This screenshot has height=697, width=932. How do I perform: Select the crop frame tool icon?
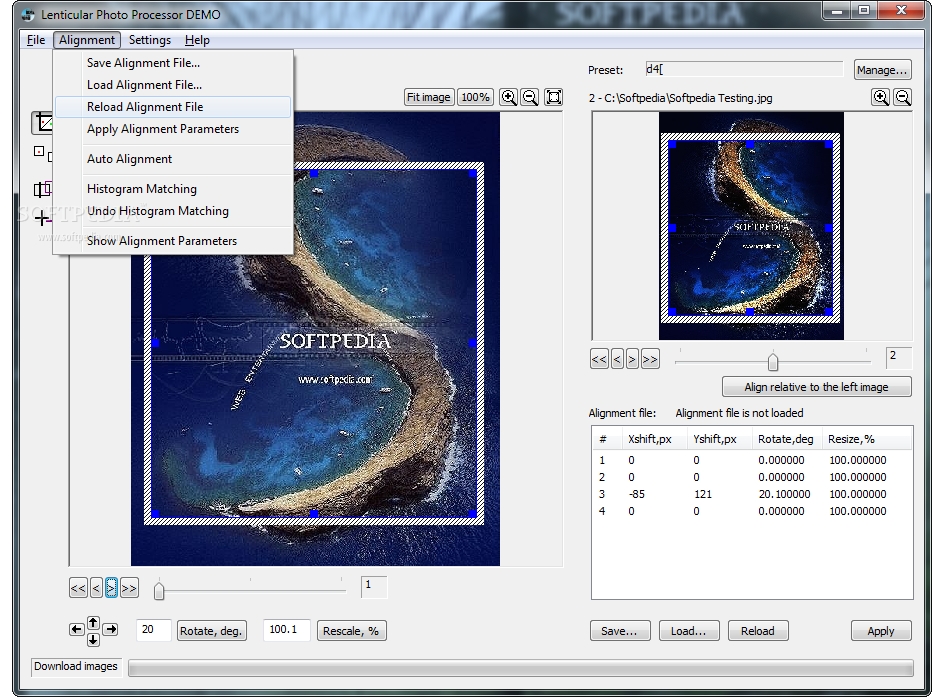pos(43,122)
